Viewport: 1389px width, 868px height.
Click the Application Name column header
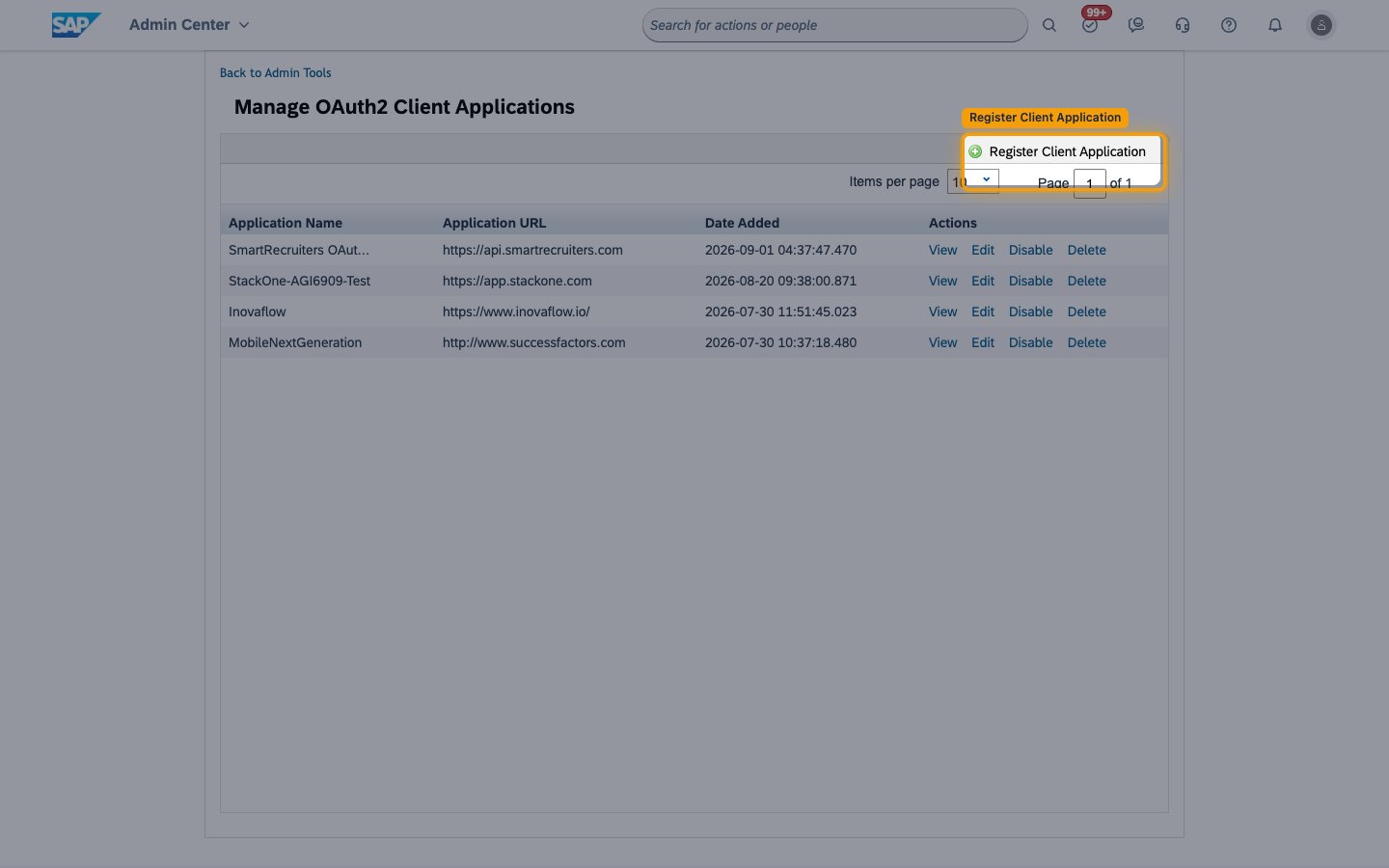[286, 223]
